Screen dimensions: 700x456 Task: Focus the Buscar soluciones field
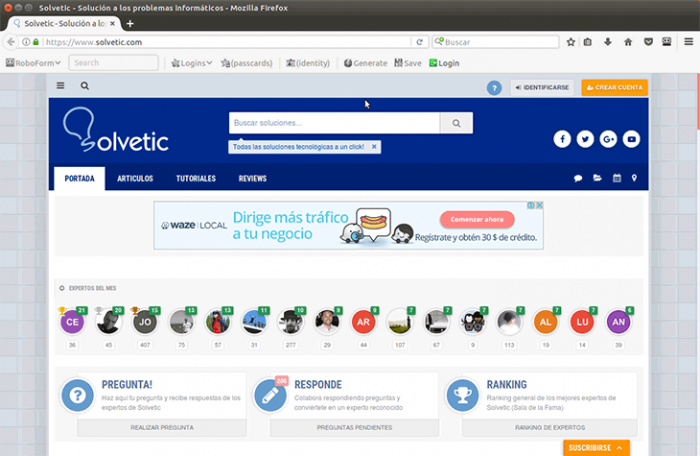pos(334,123)
